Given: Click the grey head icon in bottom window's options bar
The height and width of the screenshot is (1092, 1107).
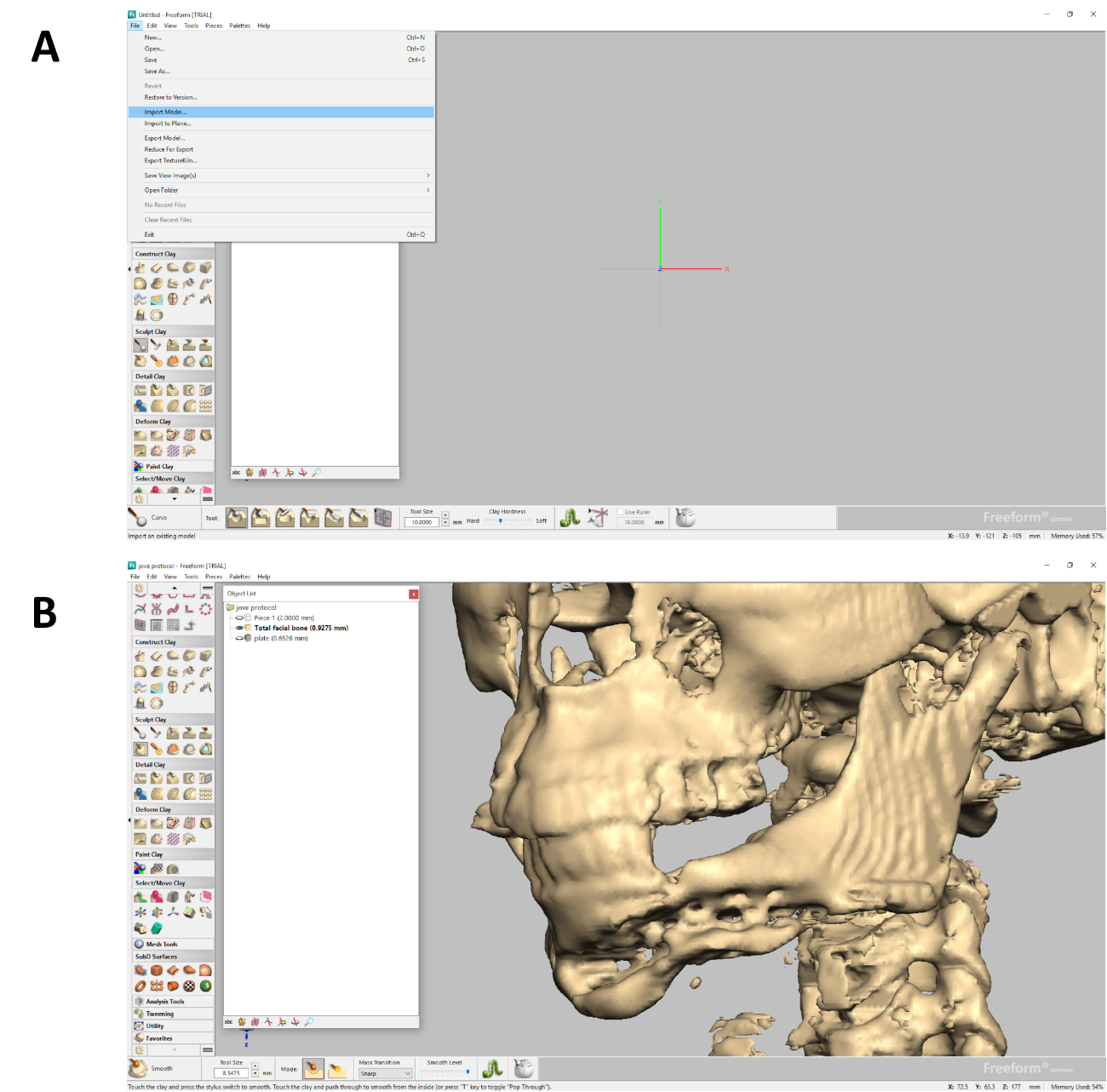Looking at the screenshot, I should point(524,1068).
